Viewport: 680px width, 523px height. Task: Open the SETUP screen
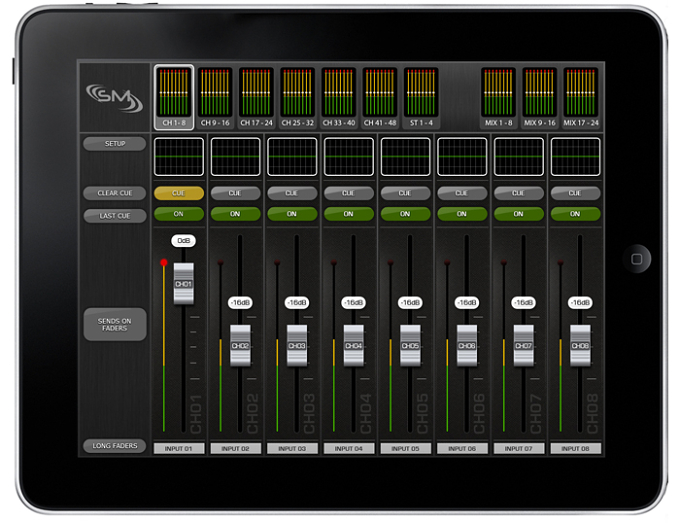(114, 144)
